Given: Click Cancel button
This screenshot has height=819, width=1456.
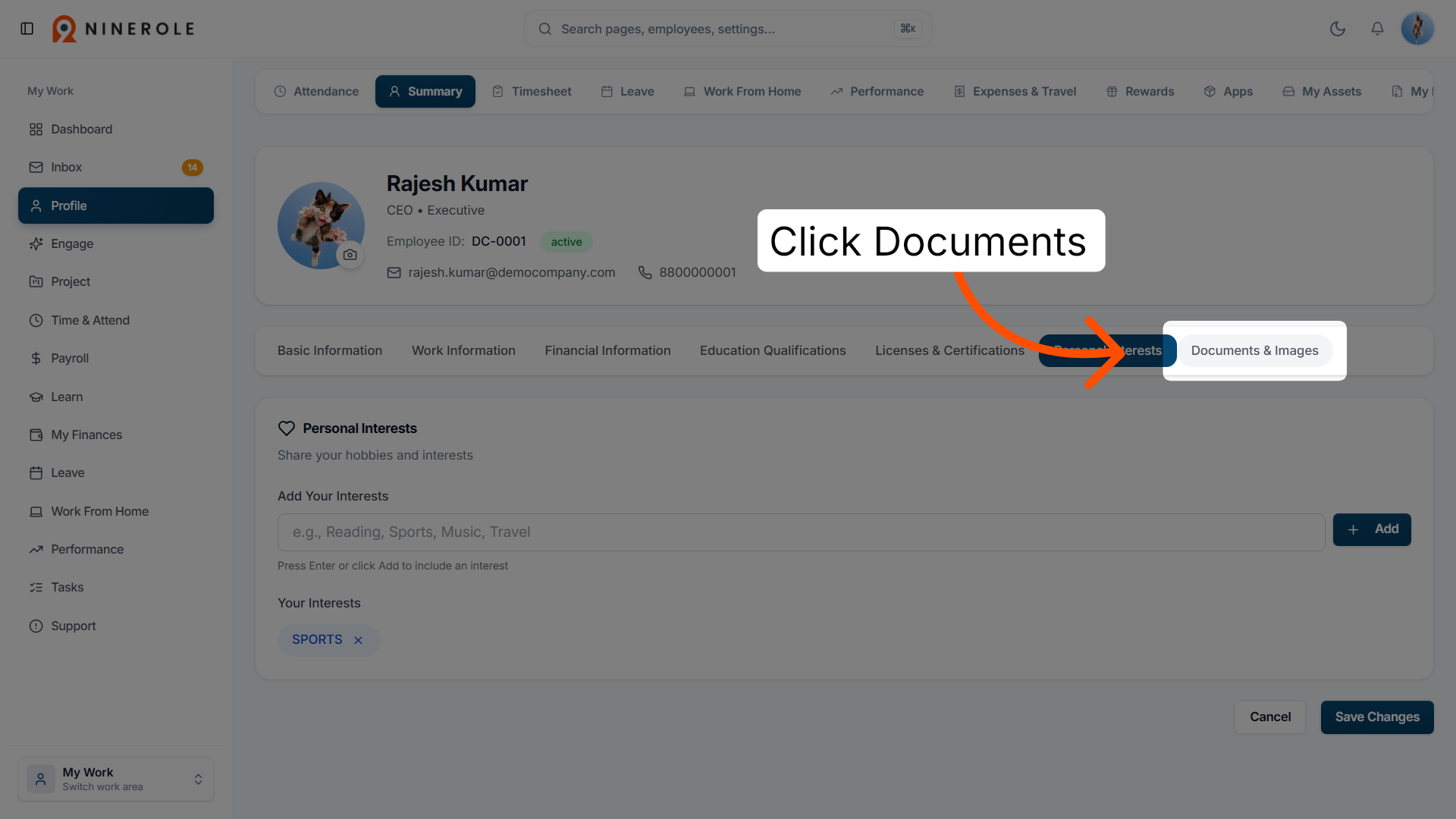Looking at the screenshot, I should [x=1270, y=717].
